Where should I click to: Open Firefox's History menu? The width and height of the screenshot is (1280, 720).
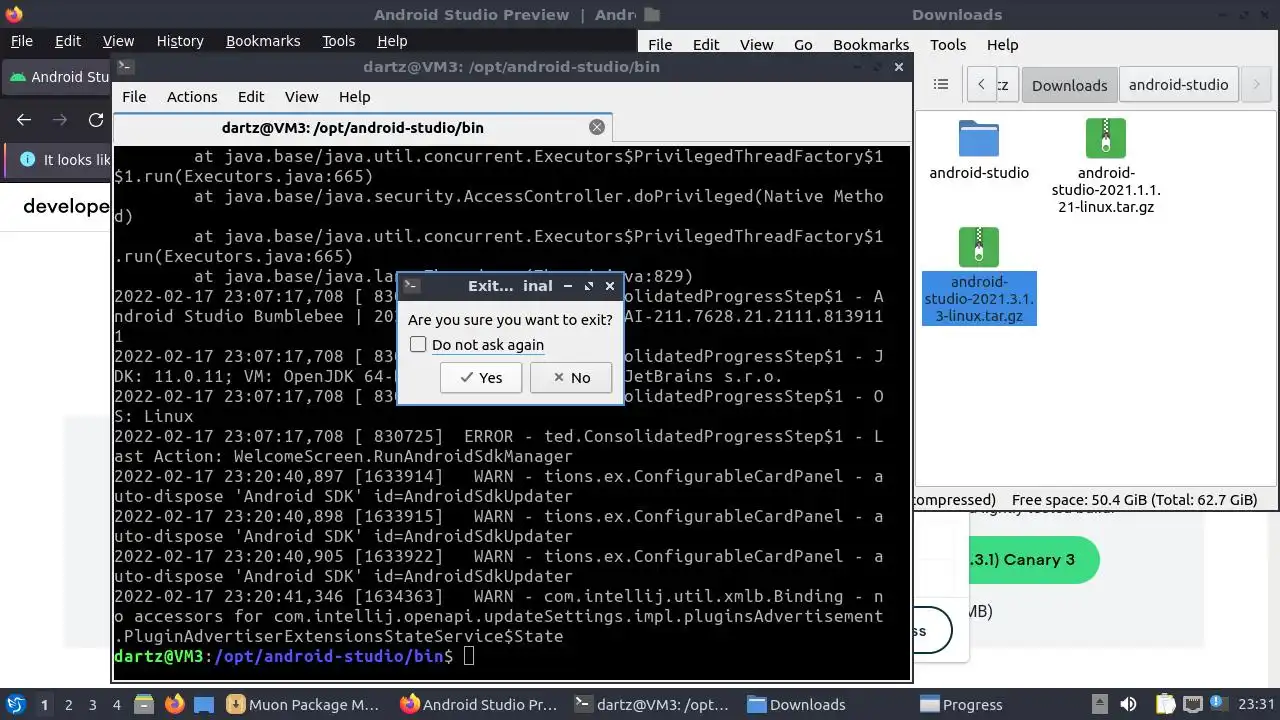pos(180,41)
